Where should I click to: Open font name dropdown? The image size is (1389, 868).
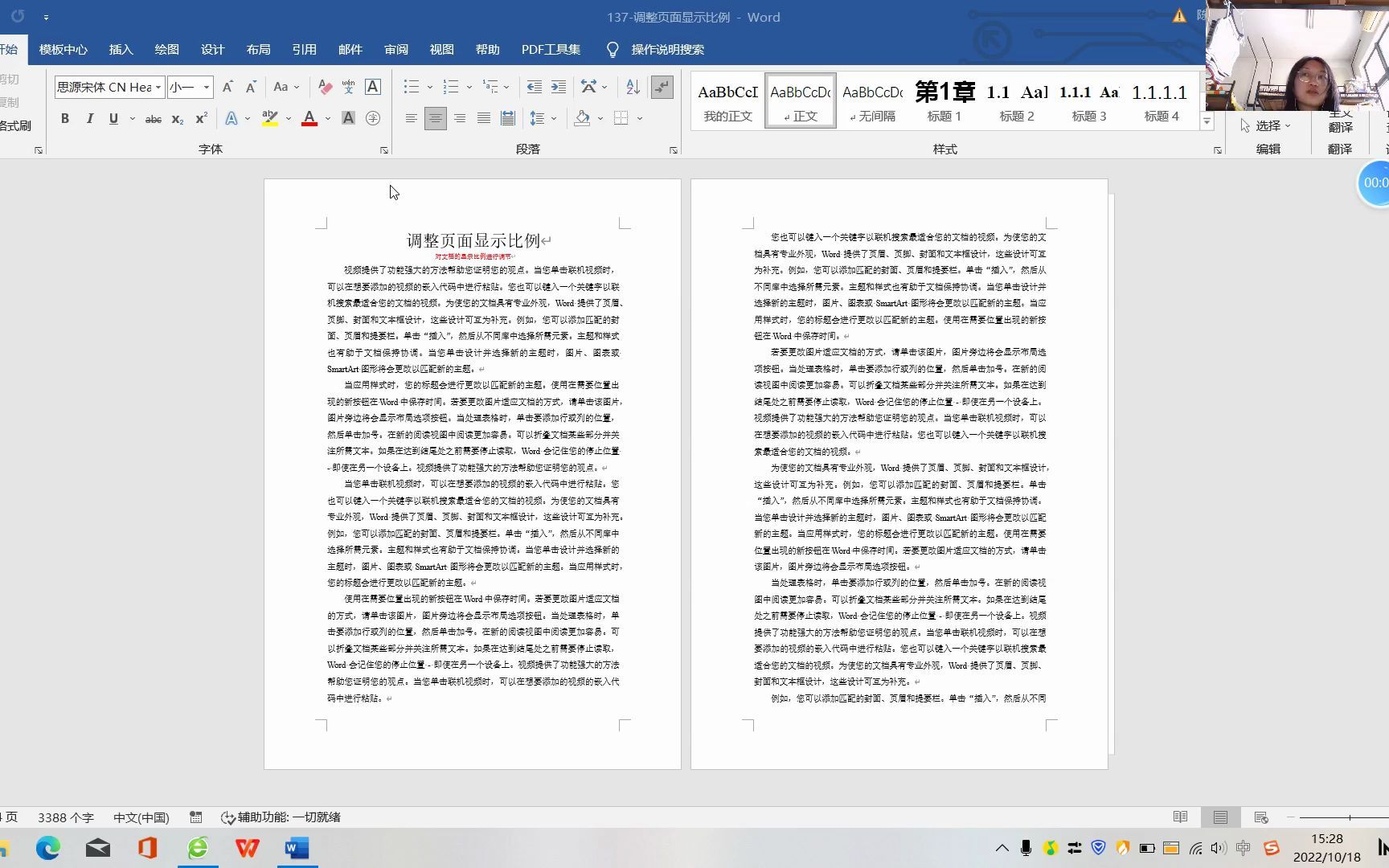tap(158, 87)
